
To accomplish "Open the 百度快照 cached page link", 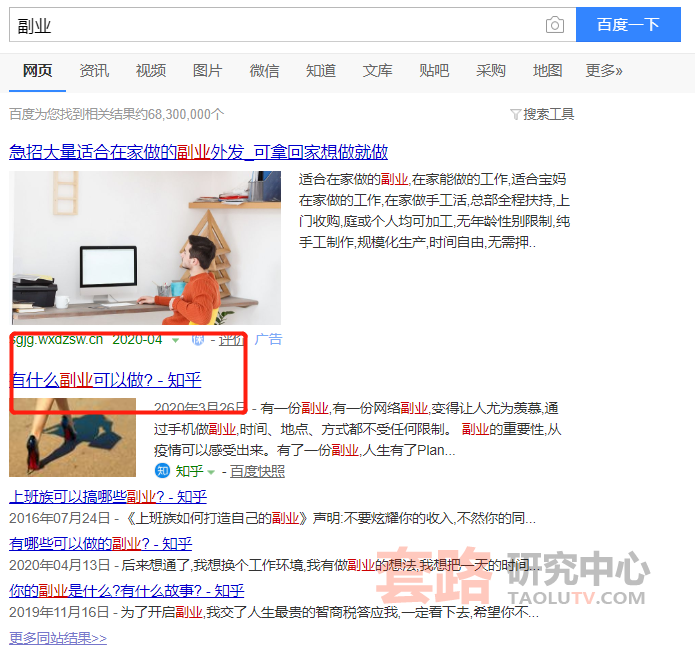I will 258,471.
